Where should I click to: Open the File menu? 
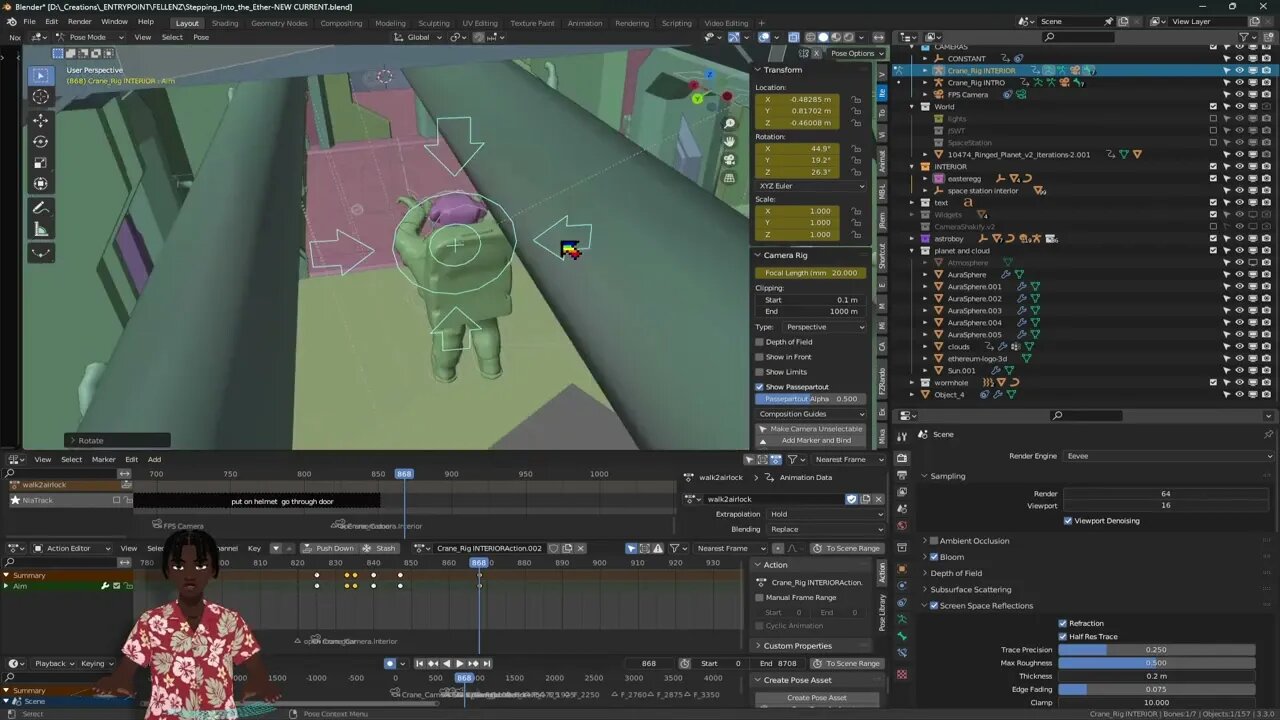[29, 21]
